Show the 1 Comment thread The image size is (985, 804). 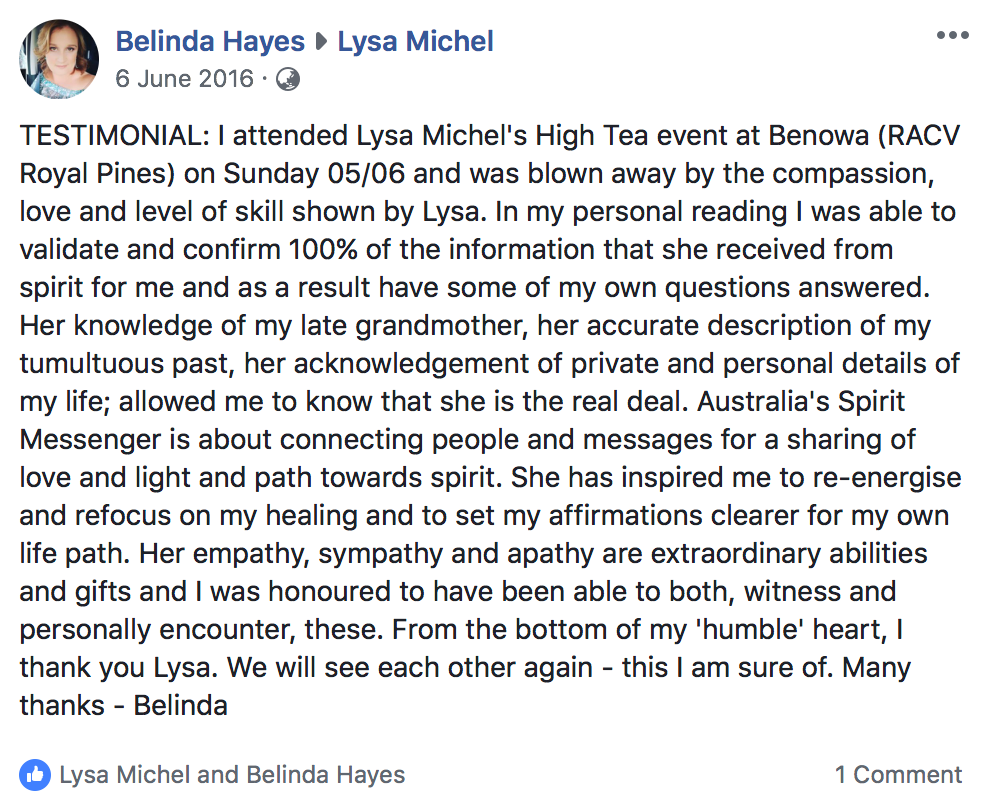pyautogui.click(x=898, y=774)
